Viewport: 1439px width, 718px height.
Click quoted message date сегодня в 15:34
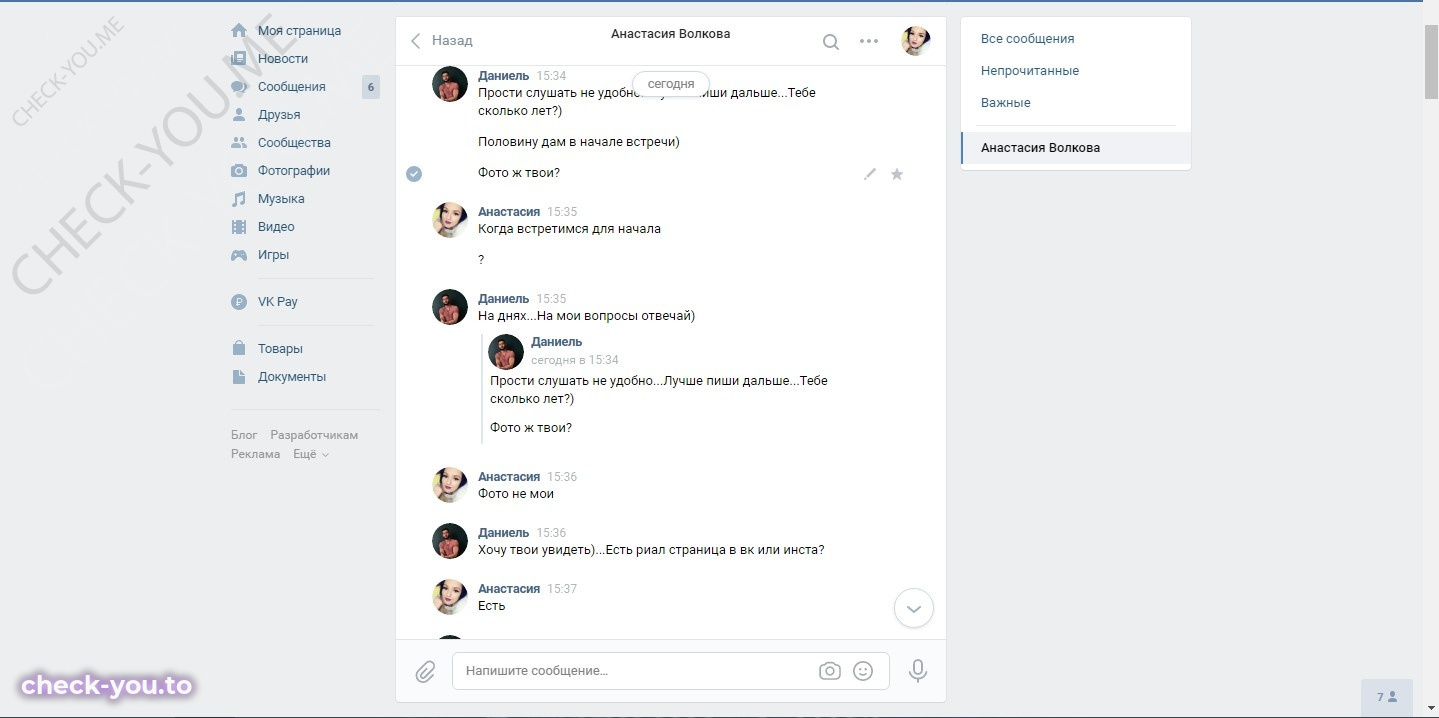click(x=575, y=360)
